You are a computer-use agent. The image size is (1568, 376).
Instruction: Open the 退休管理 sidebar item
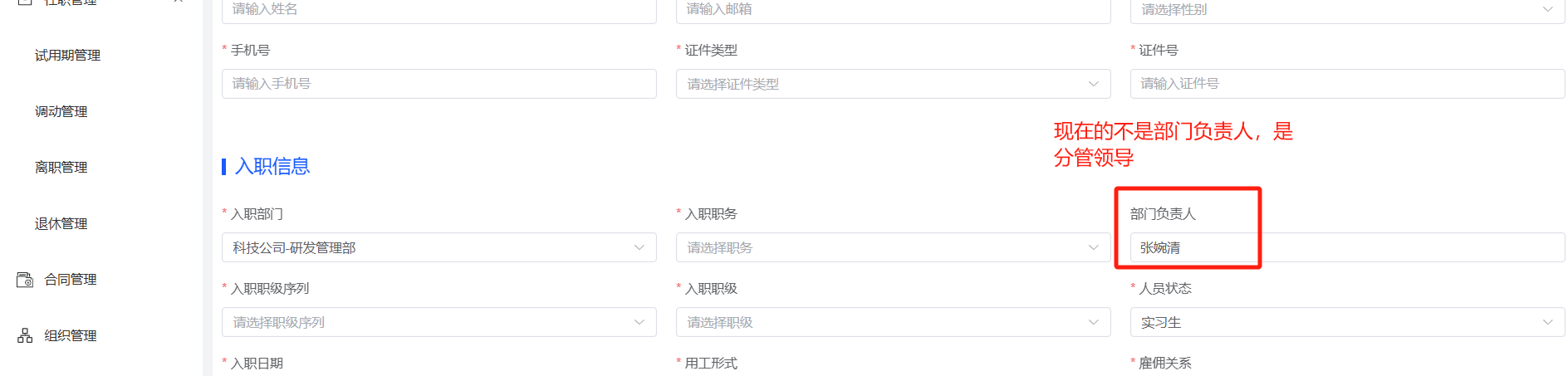pos(61,223)
